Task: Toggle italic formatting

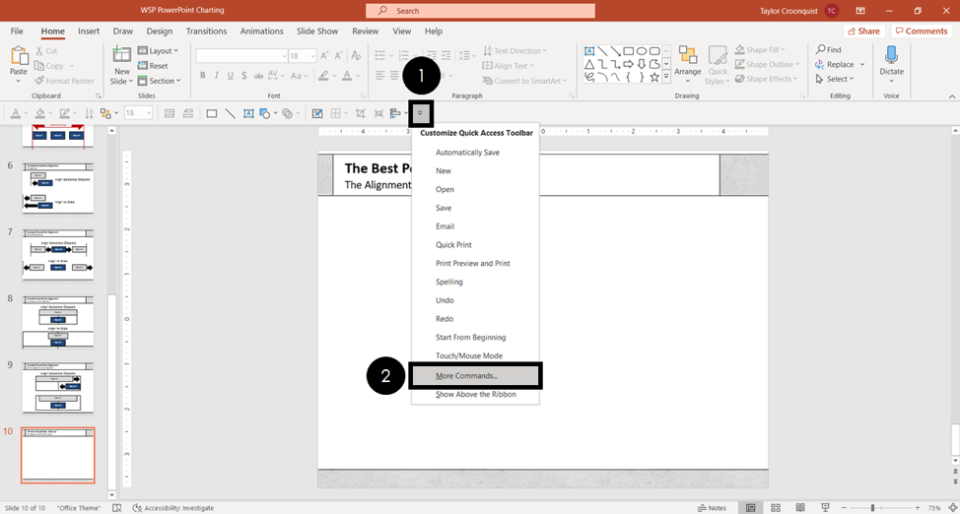Action: (216, 76)
